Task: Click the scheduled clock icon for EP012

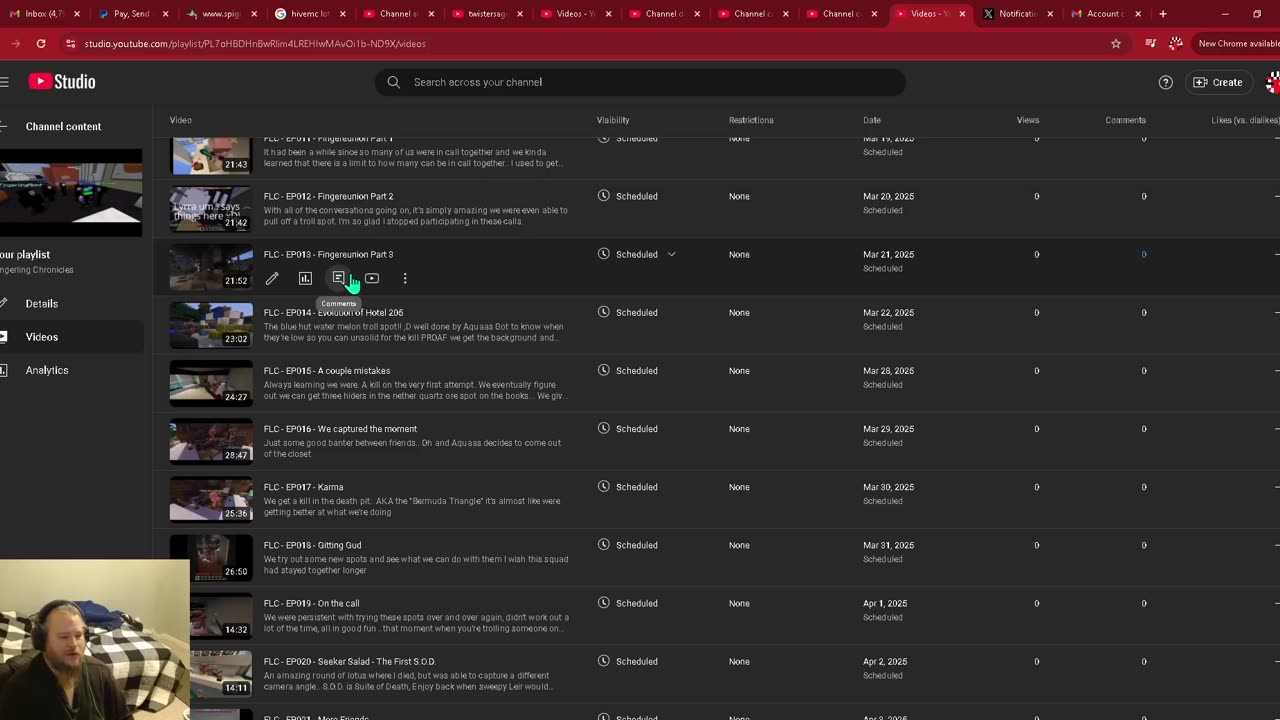Action: [604, 196]
